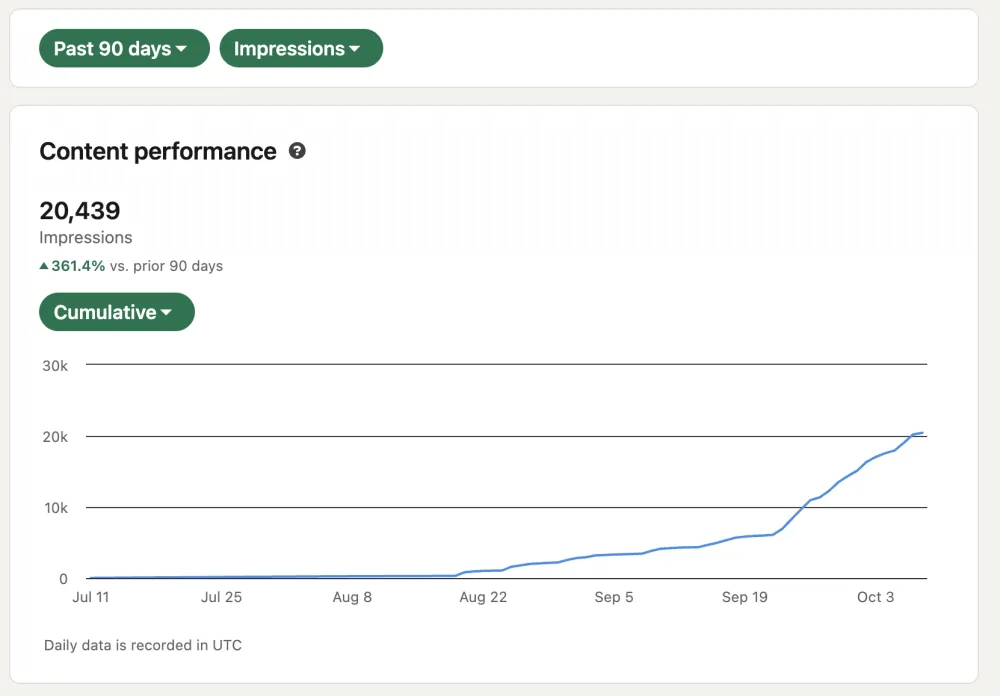Select the 20,439 impressions total
This screenshot has width=1000, height=696.
[x=80, y=211]
